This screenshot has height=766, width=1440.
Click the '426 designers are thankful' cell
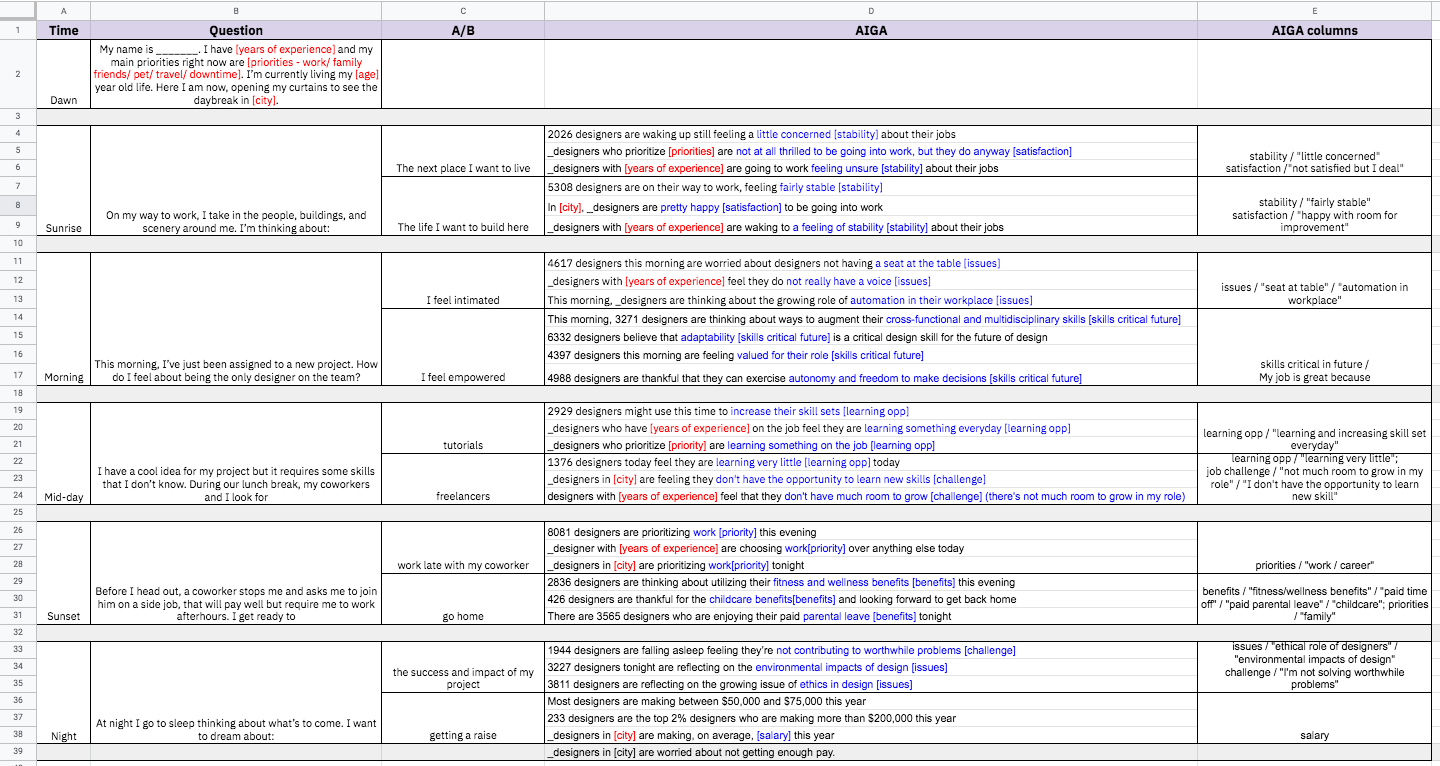(x=871, y=599)
